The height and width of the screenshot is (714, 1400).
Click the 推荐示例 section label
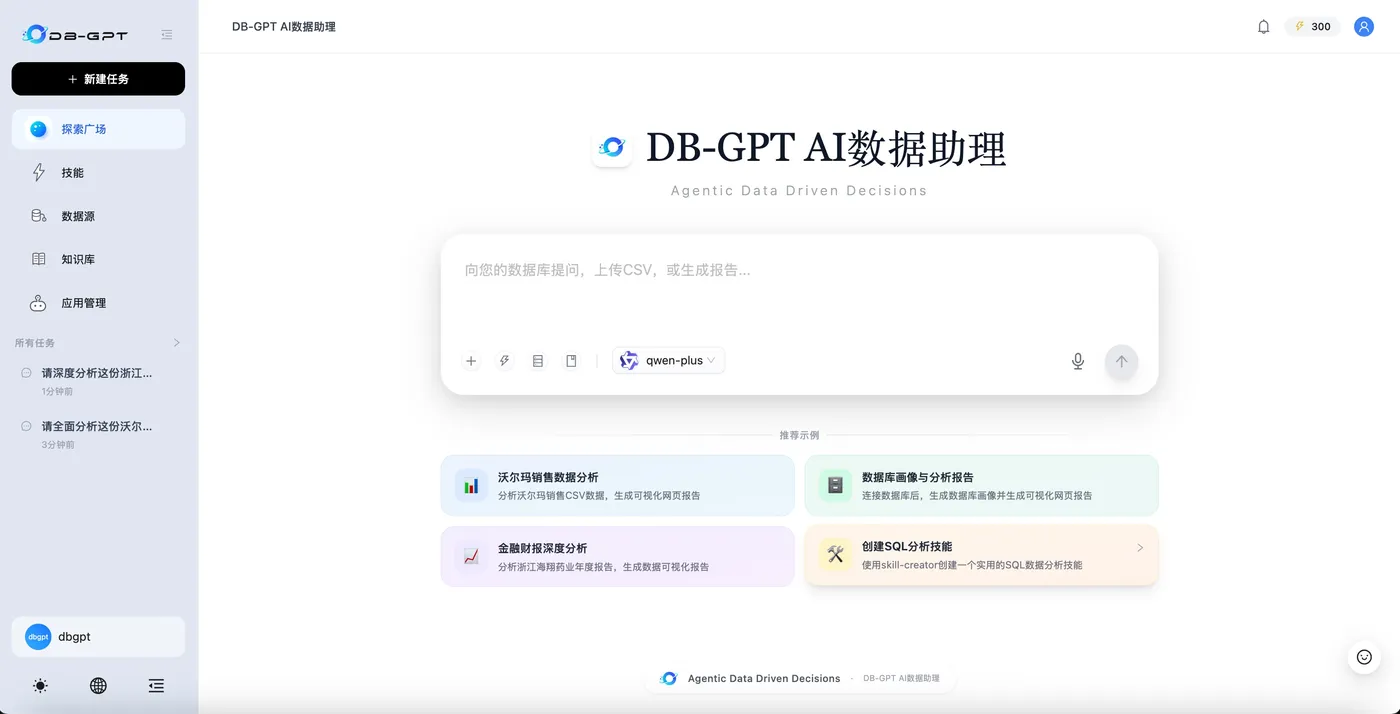(x=799, y=436)
